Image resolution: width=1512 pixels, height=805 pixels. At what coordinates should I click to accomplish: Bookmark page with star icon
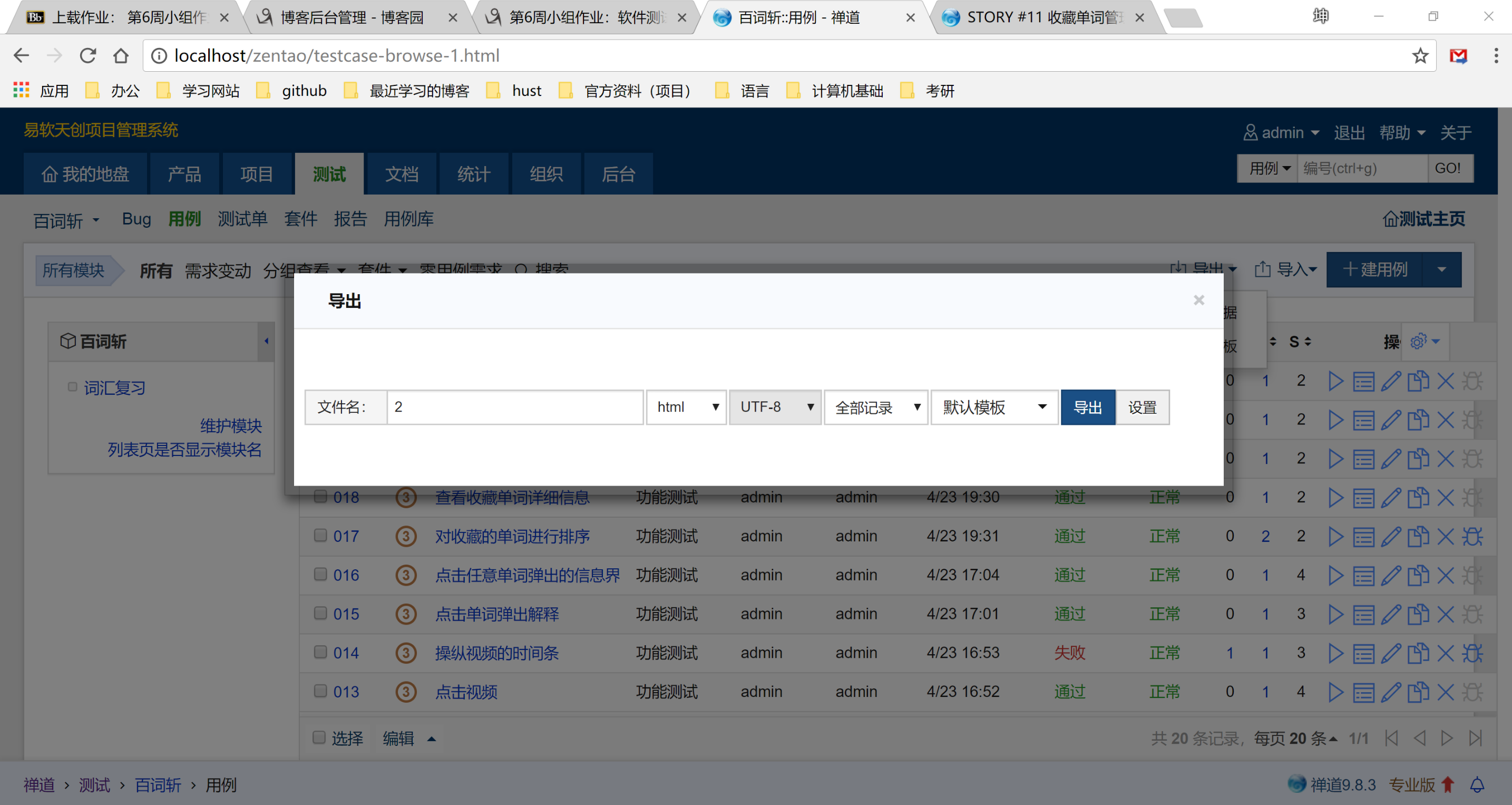[x=1420, y=56]
